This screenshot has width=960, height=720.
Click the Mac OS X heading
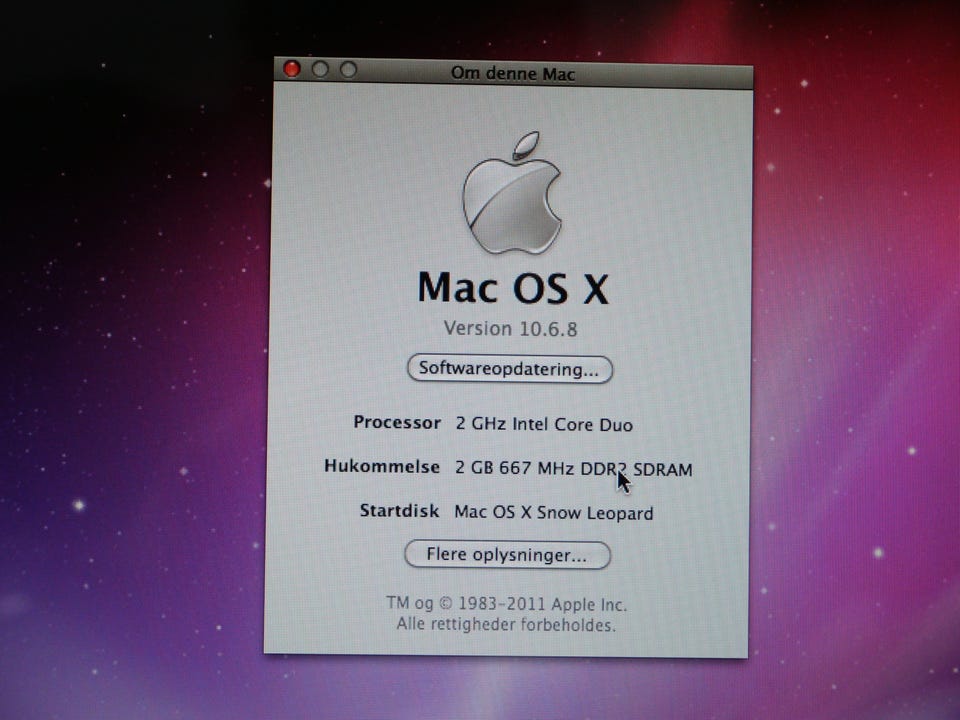pos(513,288)
